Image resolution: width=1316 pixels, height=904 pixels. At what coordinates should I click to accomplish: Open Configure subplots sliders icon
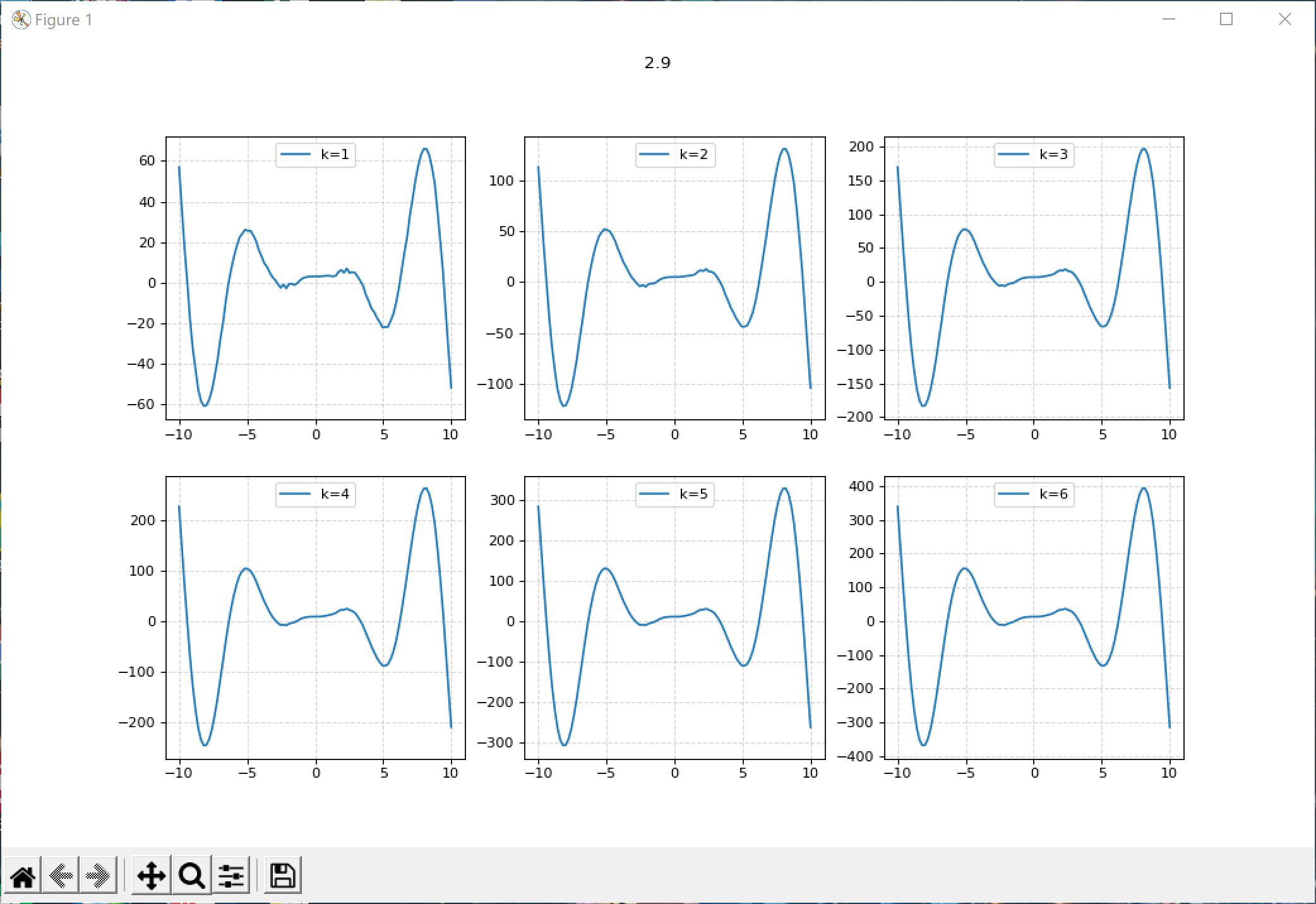pos(231,876)
